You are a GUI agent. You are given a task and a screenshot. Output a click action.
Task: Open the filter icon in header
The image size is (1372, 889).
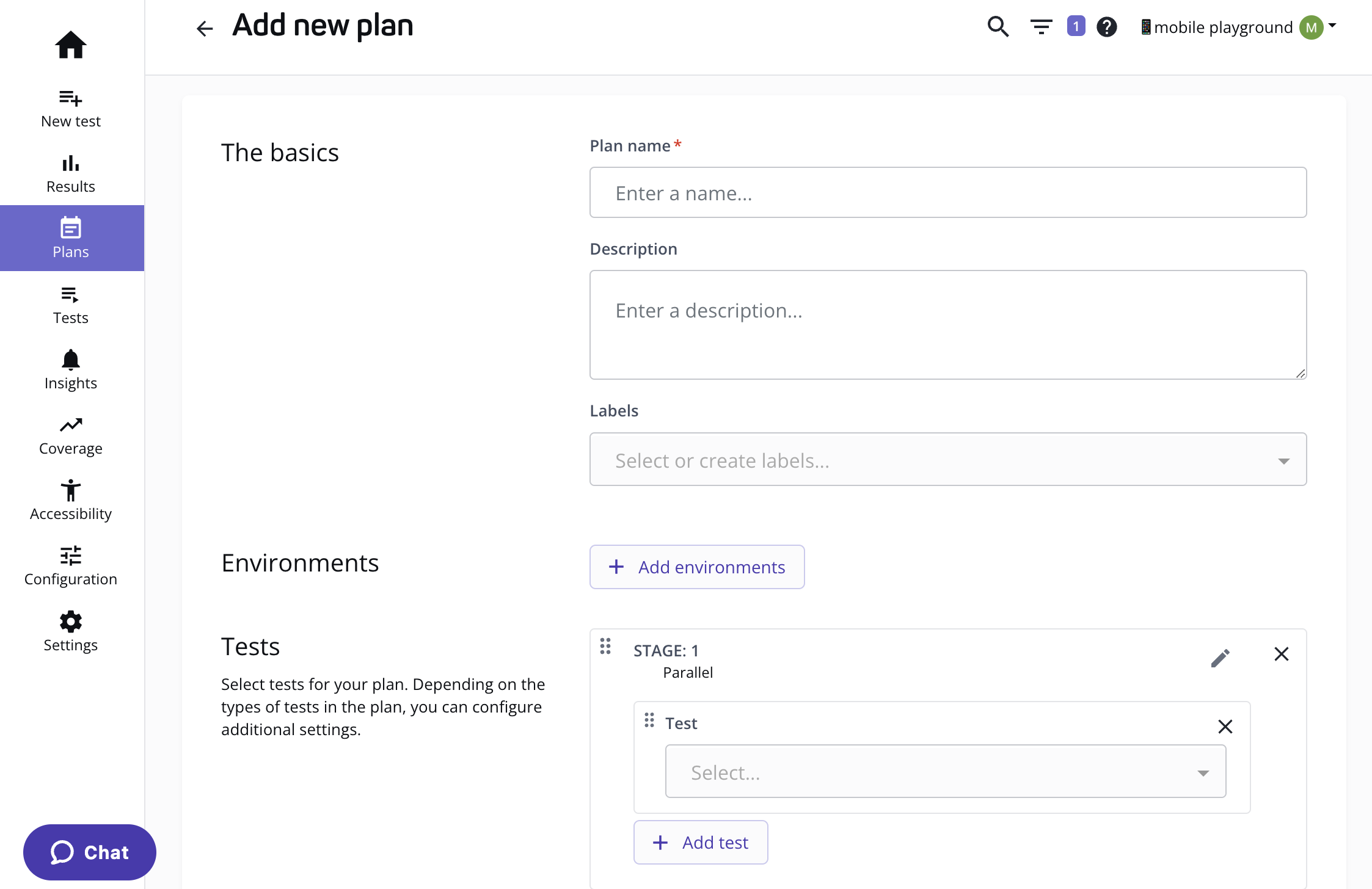click(1042, 27)
